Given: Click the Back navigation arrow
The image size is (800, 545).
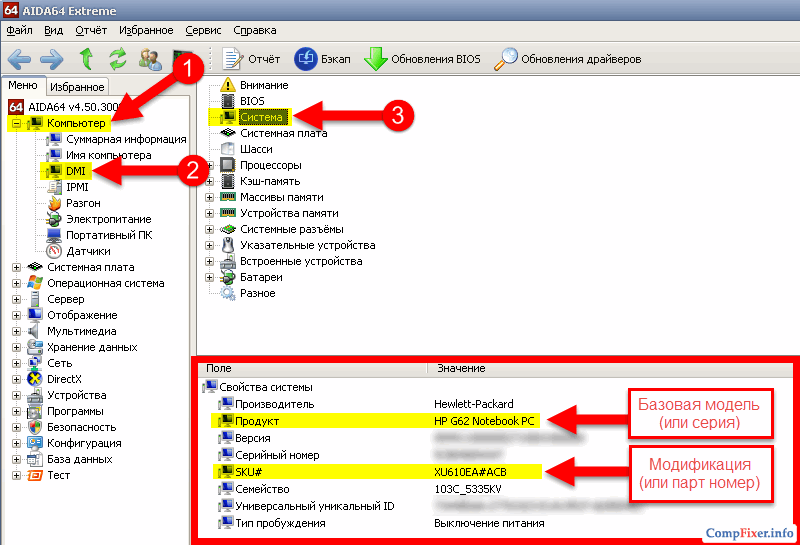Looking at the screenshot, I should pos(19,60).
